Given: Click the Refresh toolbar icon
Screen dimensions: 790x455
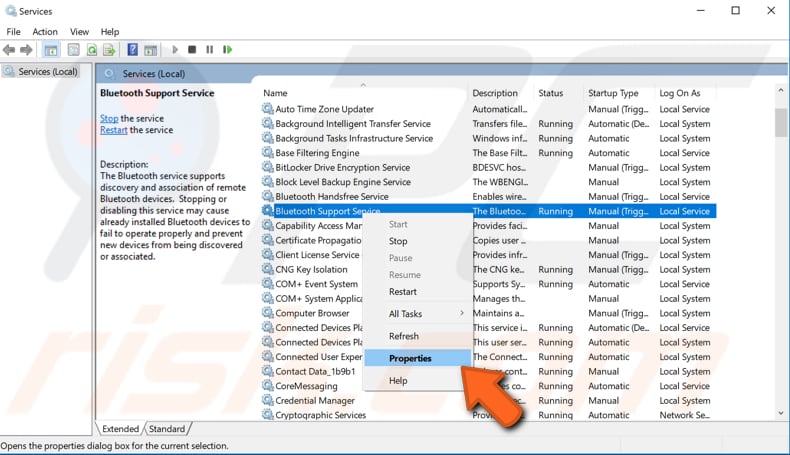Looking at the screenshot, I should click(x=92, y=50).
